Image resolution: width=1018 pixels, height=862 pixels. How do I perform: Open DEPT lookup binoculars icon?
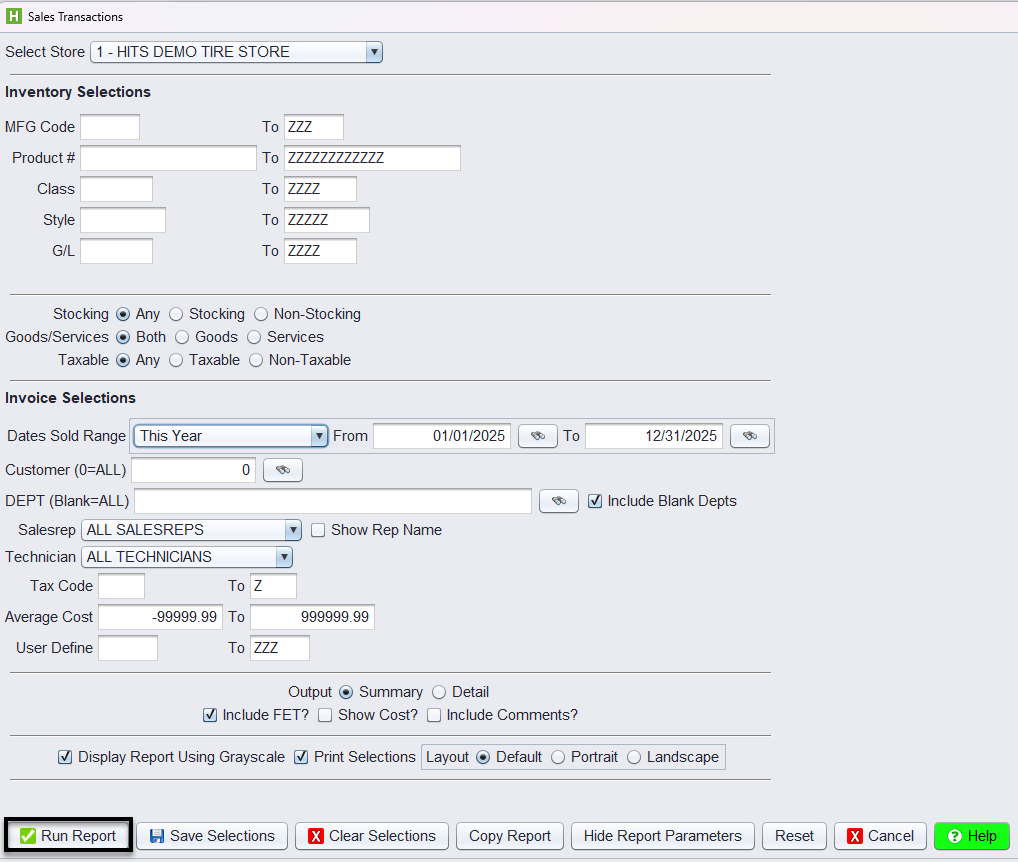558,501
